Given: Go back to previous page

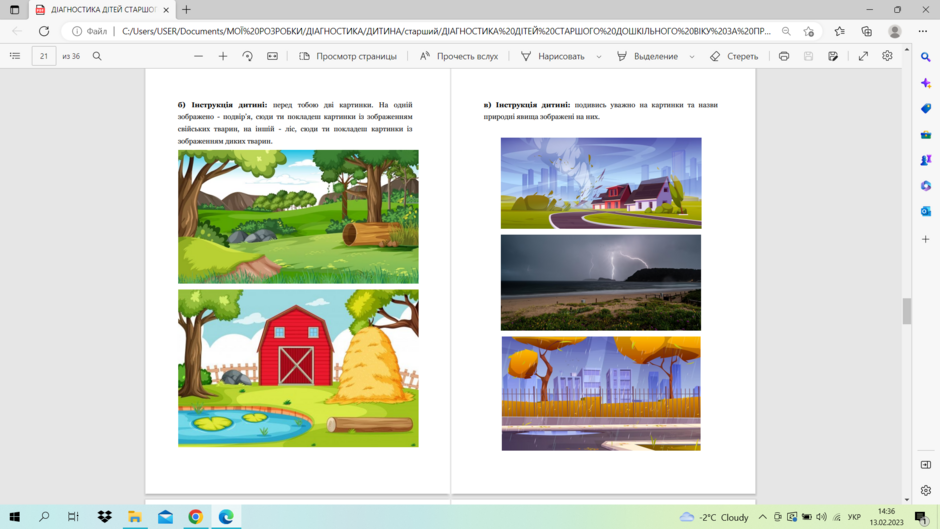Looking at the screenshot, I should point(17,31).
